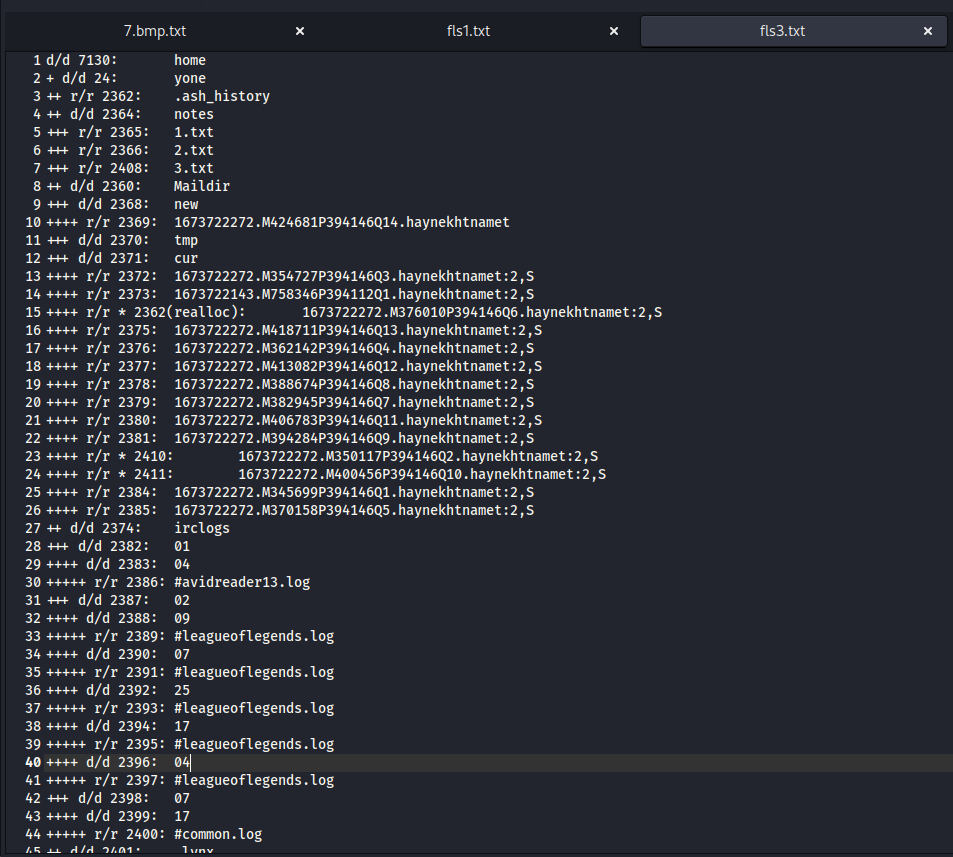Image resolution: width=953 pixels, height=857 pixels.
Task: Click the #common.log file entry
Action: 217,834
